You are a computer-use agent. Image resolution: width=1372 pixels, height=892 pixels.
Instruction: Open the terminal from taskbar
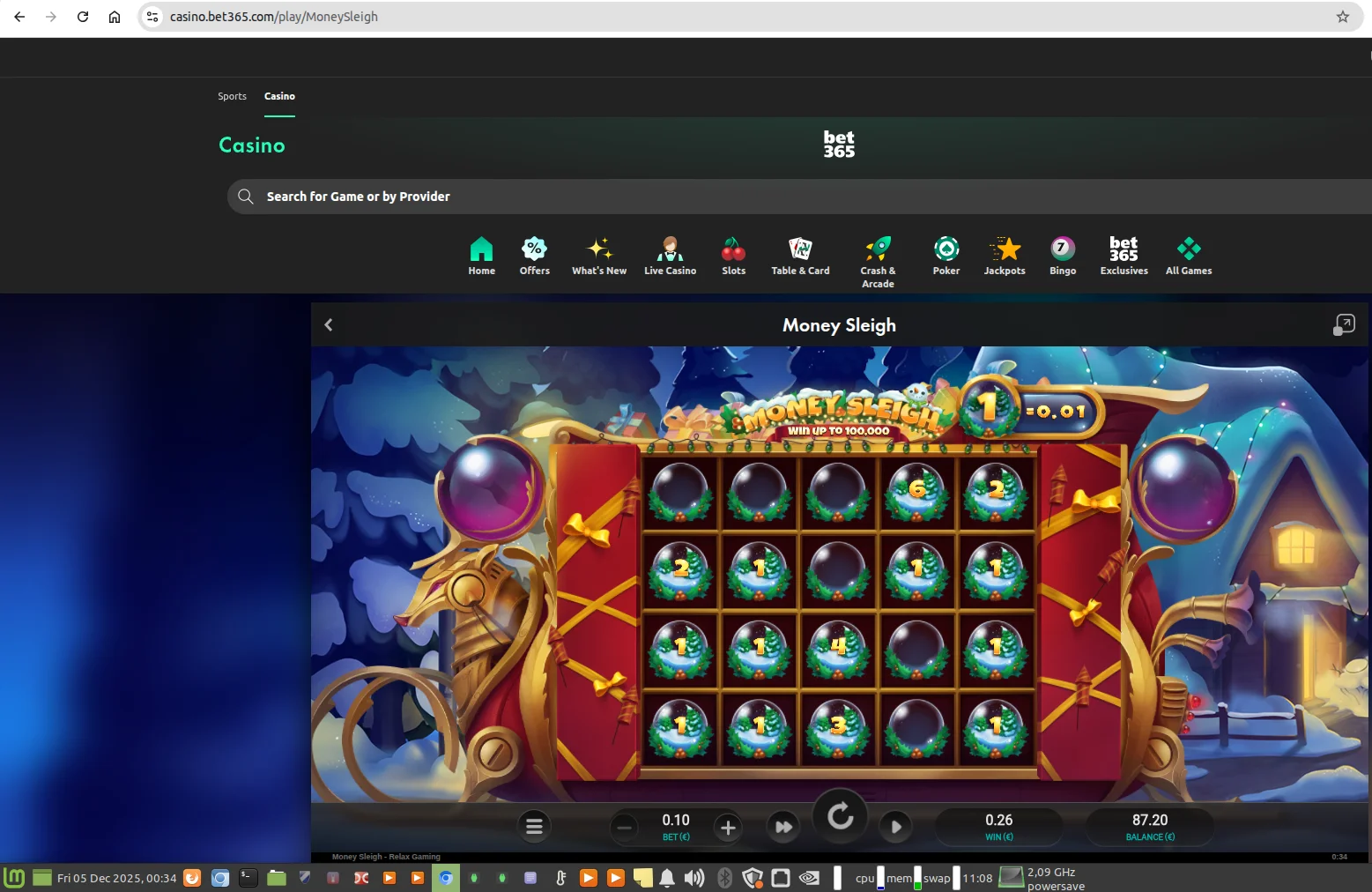[248, 878]
